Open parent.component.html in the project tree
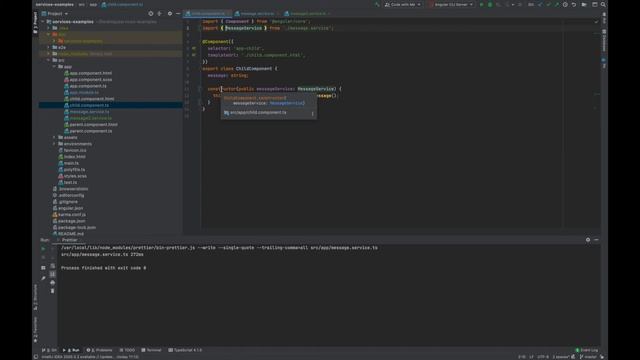The height and width of the screenshot is (360, 640). [93, 124]
